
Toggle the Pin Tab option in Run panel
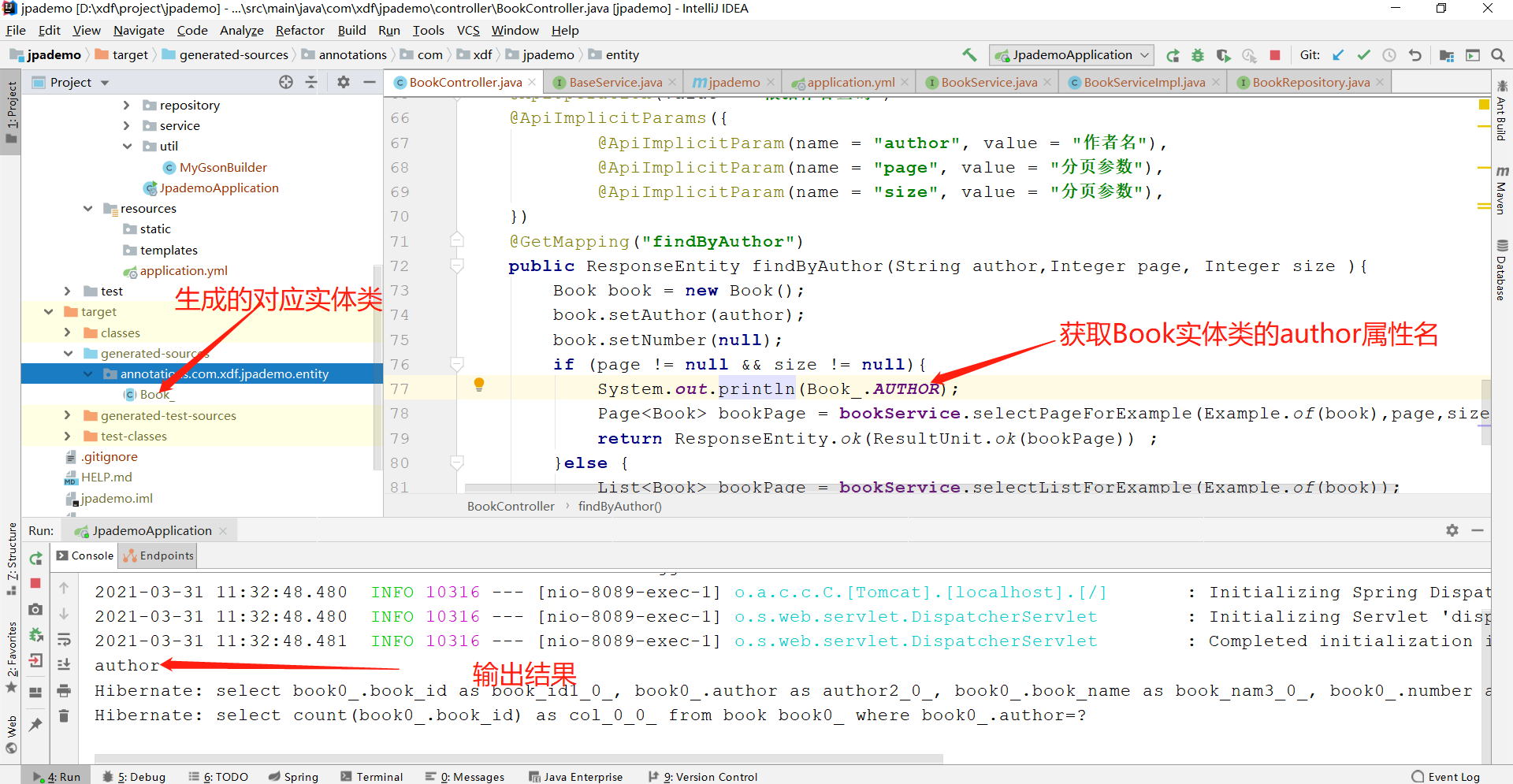35,724
